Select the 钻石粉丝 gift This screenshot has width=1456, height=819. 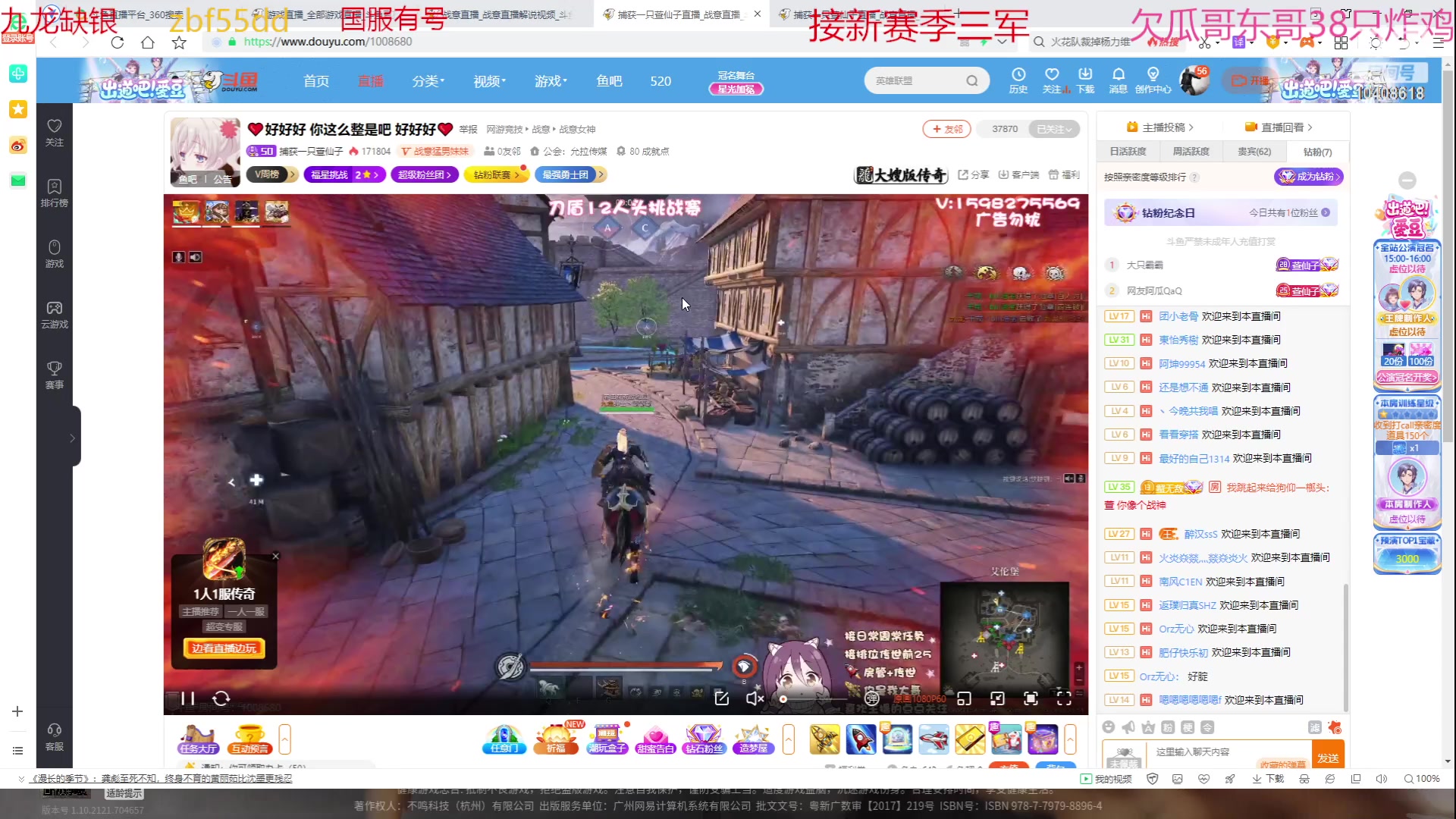click(x=704, y=739)
